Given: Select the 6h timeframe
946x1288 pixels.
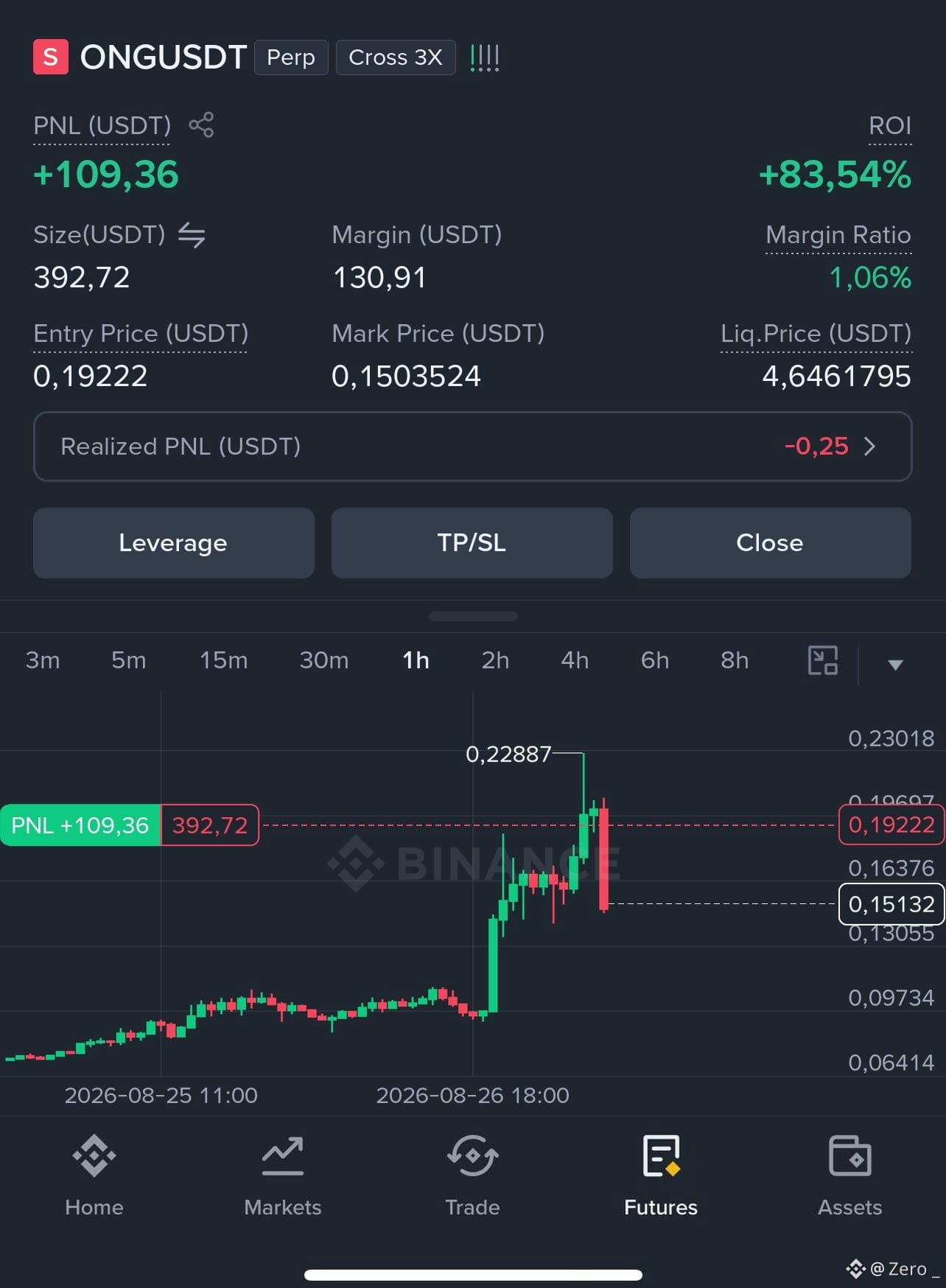Looking at the screenshot, I should 655,660.
